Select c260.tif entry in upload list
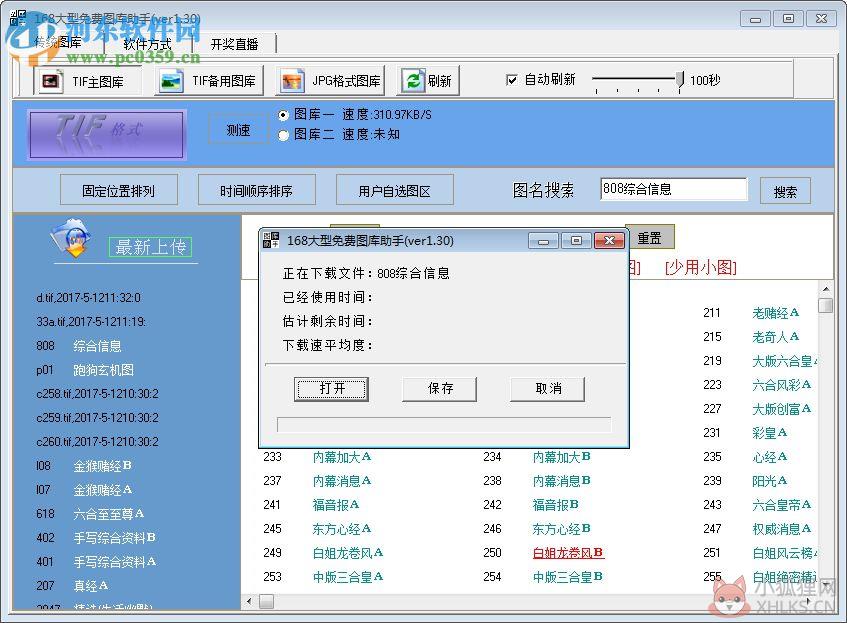The image size is (847, 623). [x=97, y=441]
